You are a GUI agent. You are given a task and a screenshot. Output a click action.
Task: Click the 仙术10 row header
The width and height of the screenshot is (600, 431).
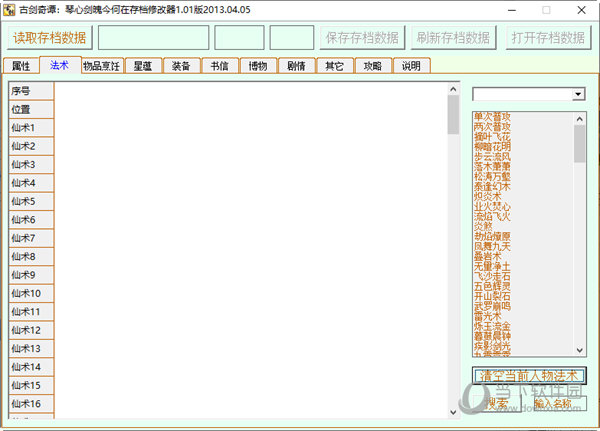coord(31,293)
